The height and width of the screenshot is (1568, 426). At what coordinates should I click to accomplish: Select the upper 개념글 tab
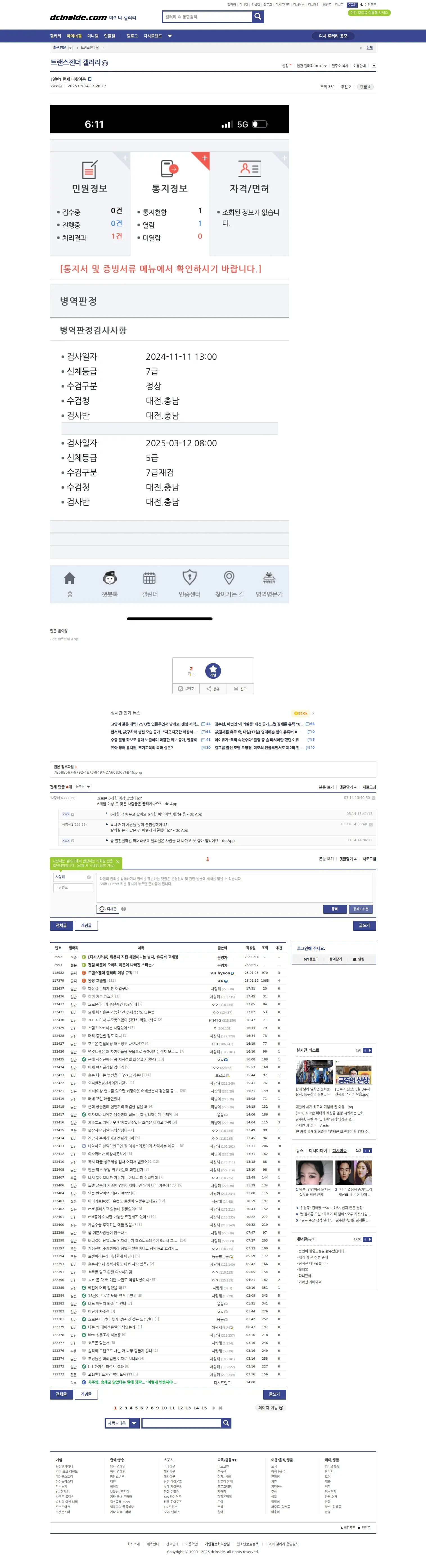pos(86,925)
